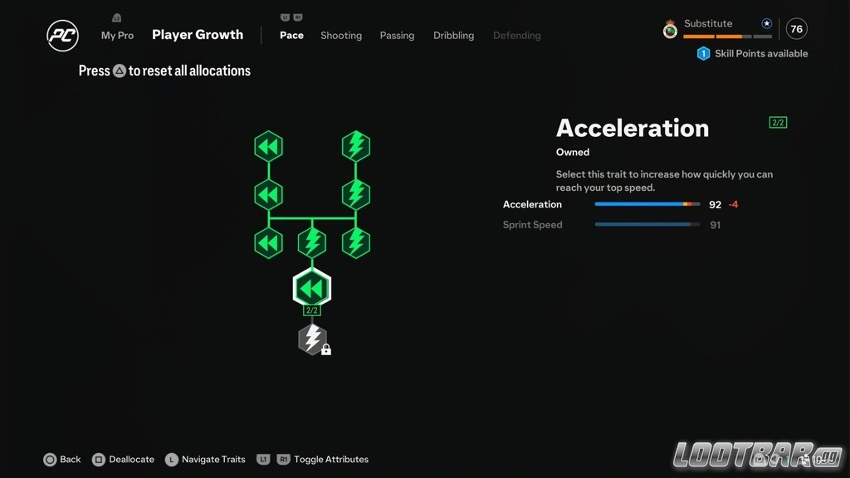Click the blue star badge icon
Image resolution: width=850 pixels, height=478 pixels.
pos(766,23)
